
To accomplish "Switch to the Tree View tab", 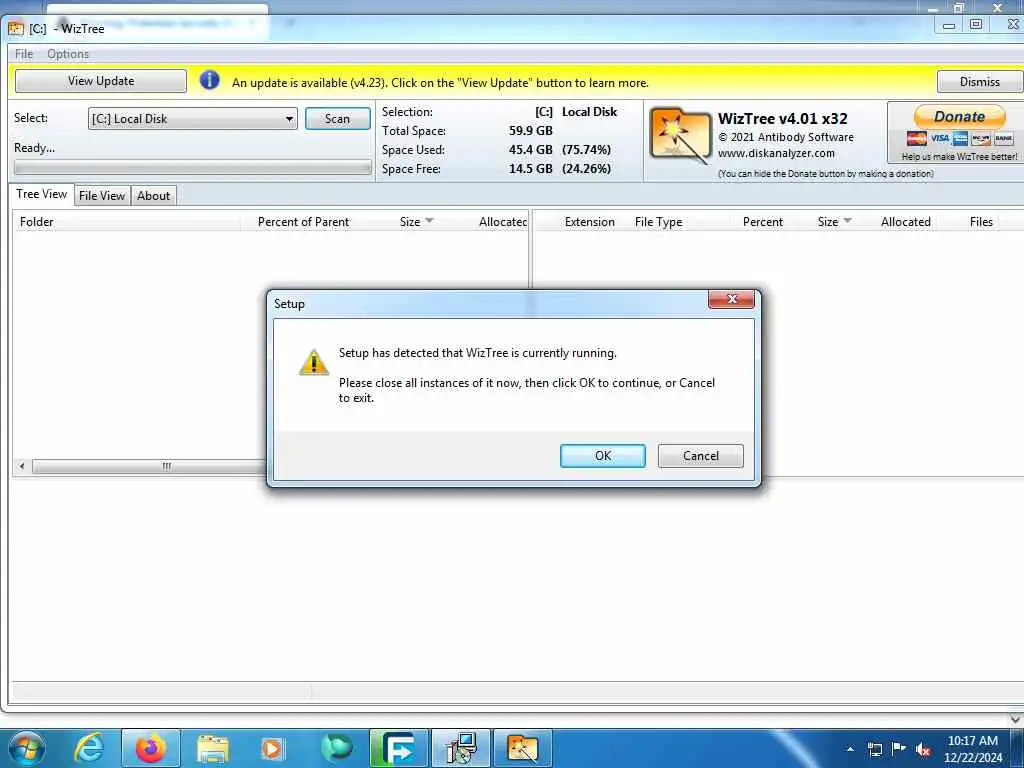I will 41,195.
